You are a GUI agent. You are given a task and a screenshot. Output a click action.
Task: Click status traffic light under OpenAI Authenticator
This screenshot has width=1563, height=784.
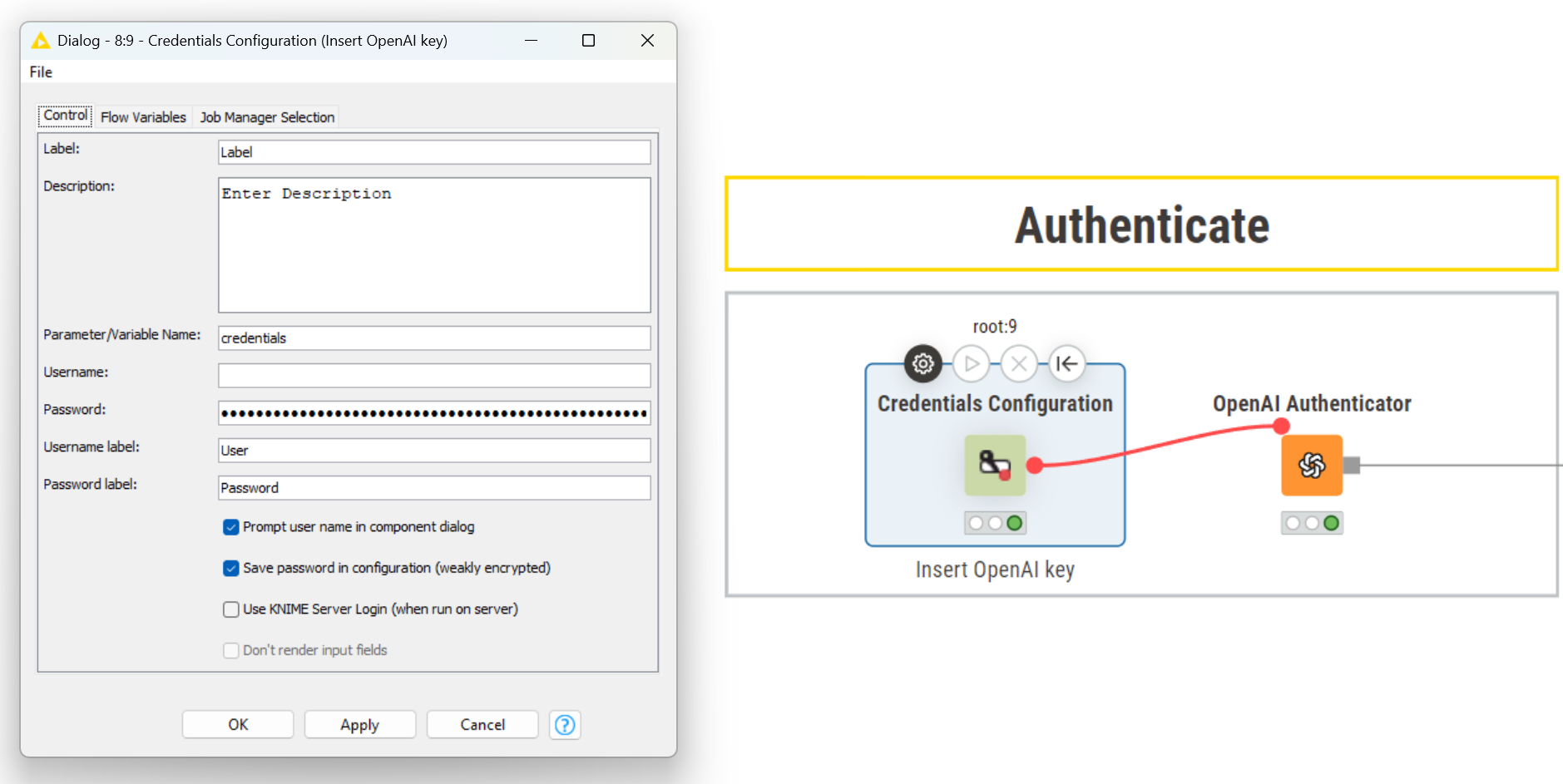click(x=1312, y=523)
